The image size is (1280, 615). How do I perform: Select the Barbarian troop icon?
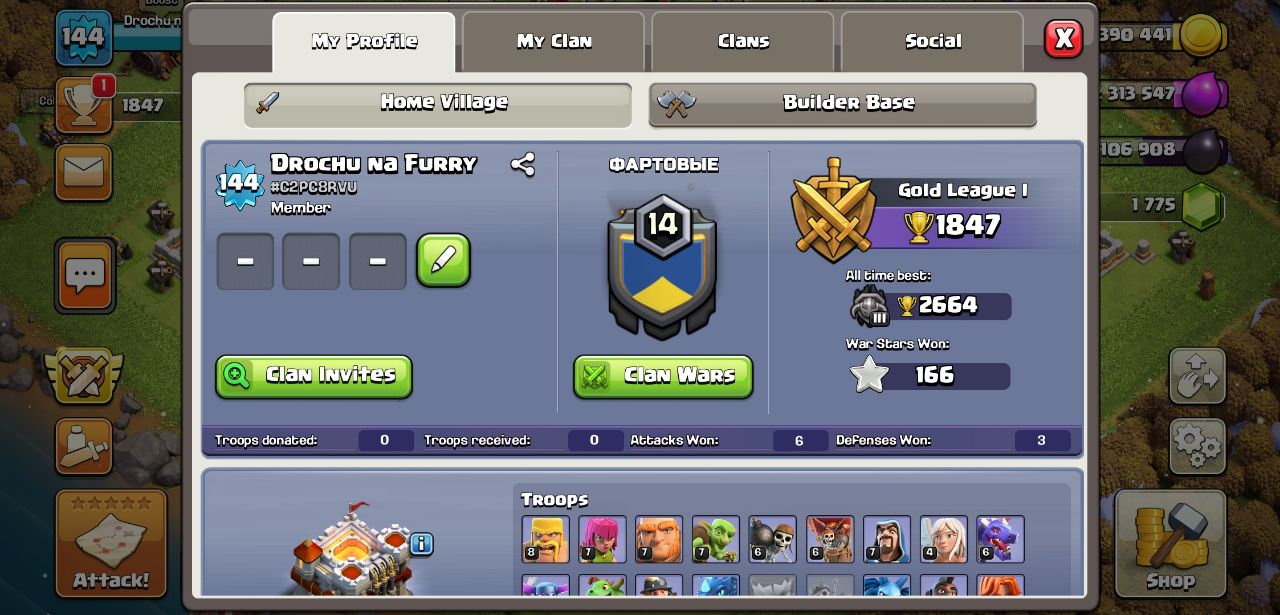(545, 539)
